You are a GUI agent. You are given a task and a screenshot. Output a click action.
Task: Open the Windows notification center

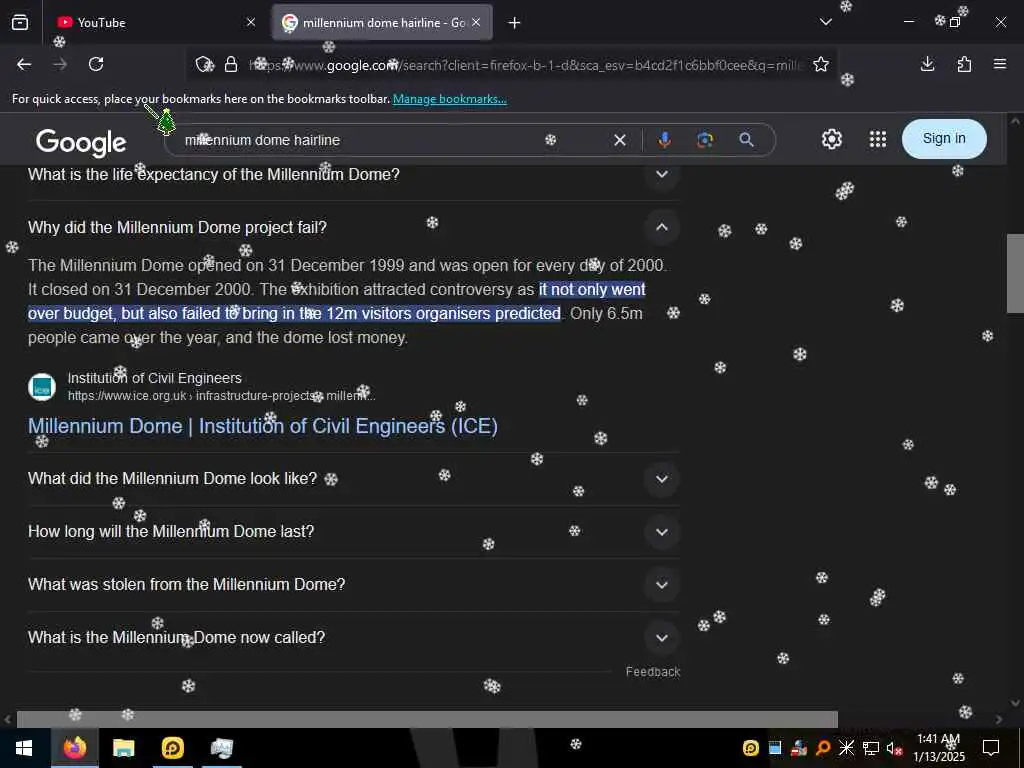click(991, 748)
